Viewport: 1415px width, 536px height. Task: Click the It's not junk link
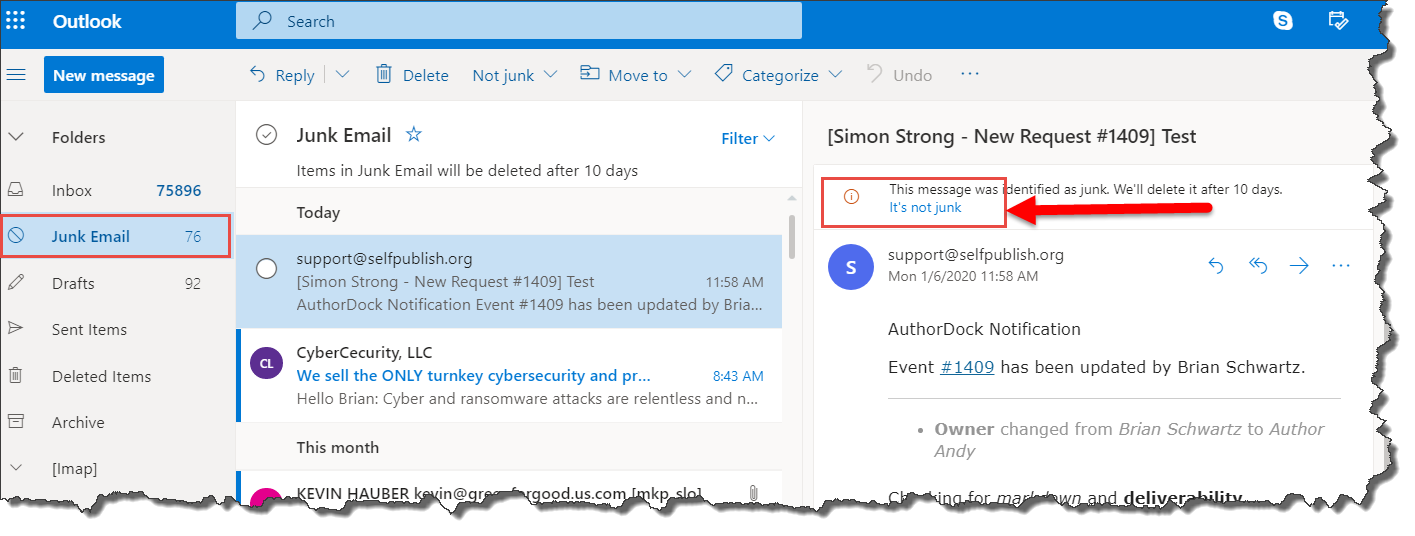pos(925,207)
